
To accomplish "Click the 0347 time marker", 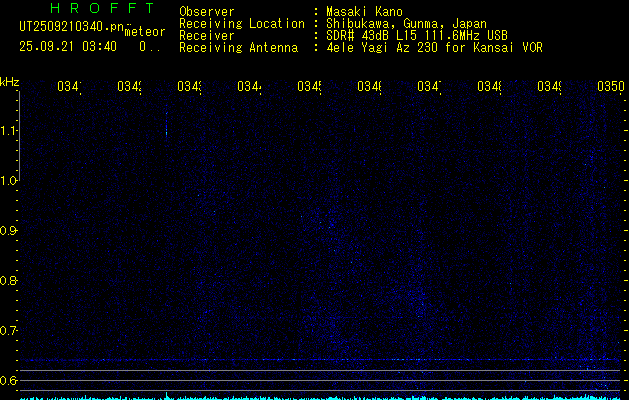I will 429,86.
